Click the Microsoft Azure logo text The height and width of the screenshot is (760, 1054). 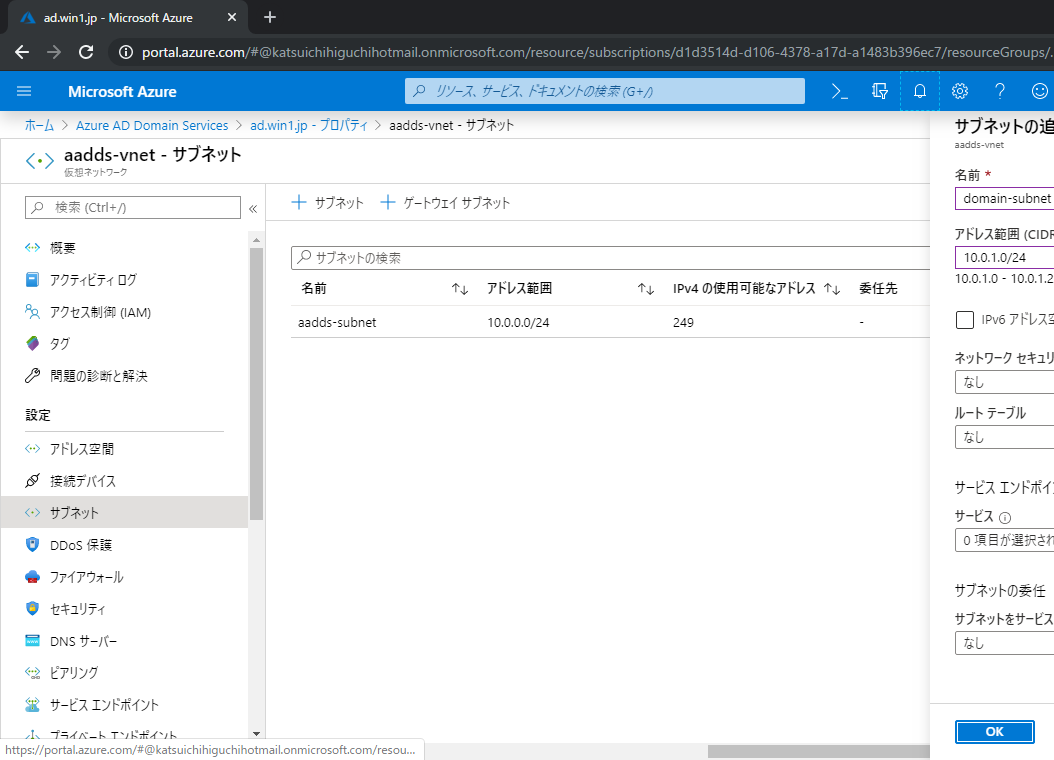tap(122, 92)
